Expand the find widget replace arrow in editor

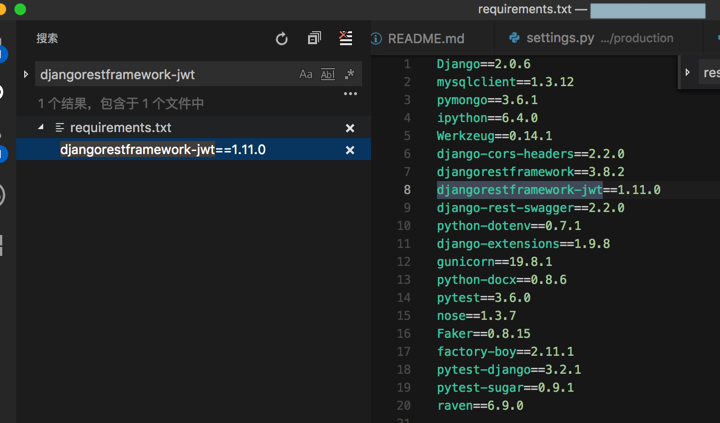pos(688,72)
